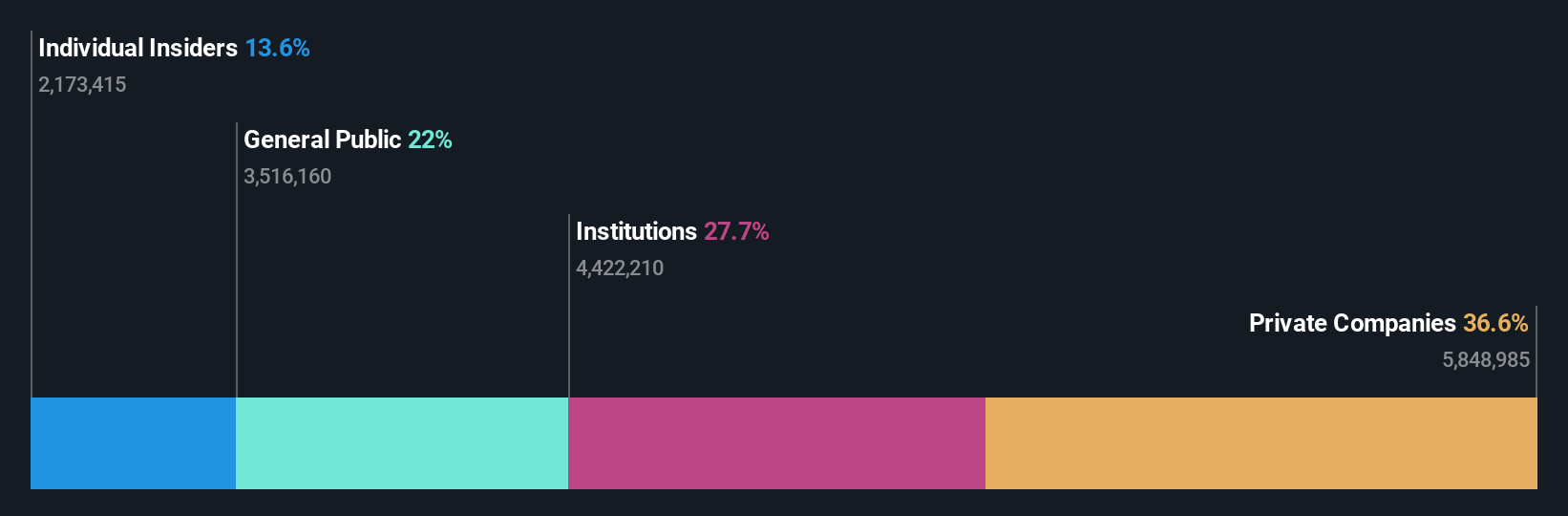Select the General Public label
The height and width of the screenshot is (516, 1568).
coord(322,140)
